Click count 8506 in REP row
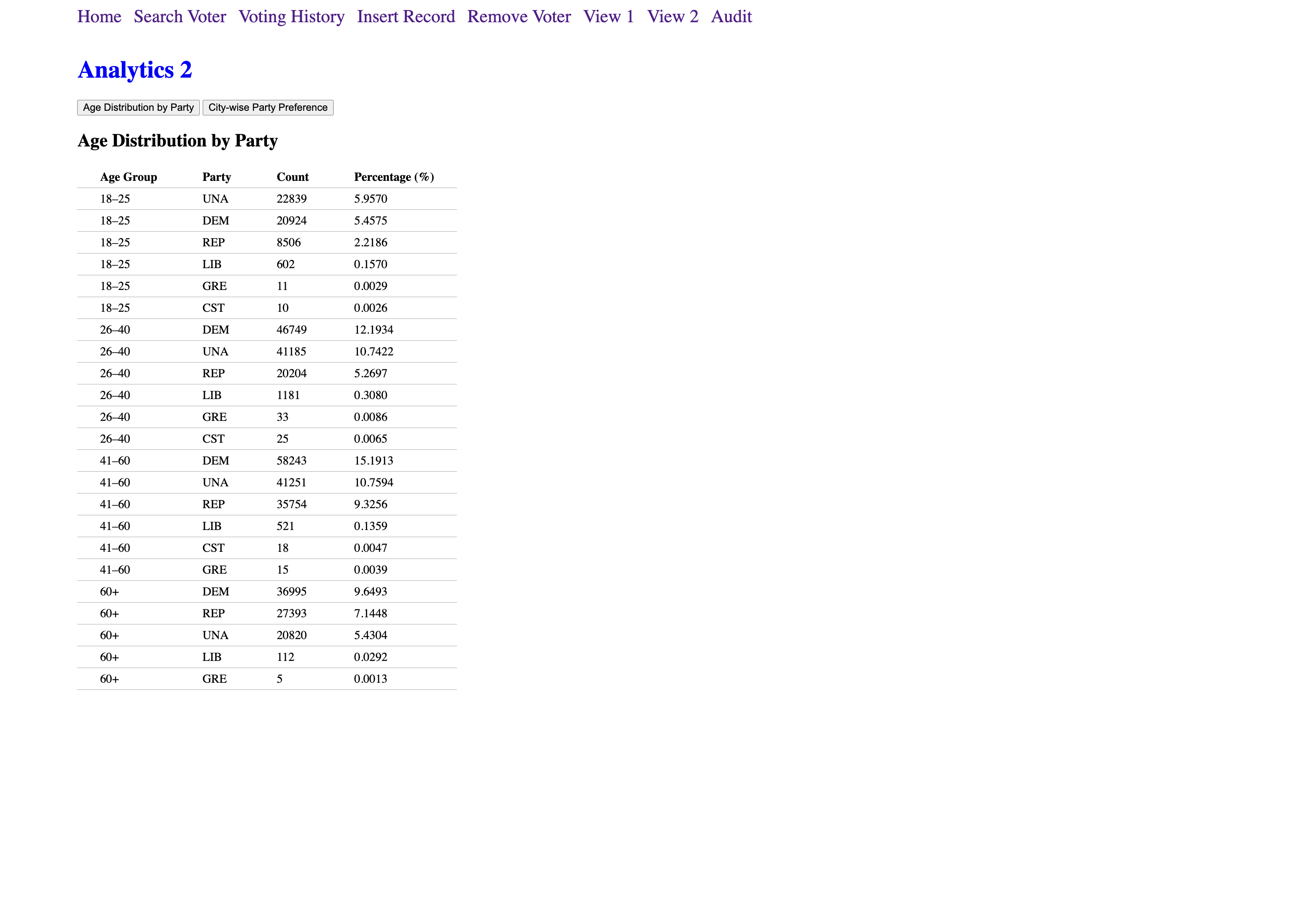Viewport: 1316px width, 919px height. point(288,242)
